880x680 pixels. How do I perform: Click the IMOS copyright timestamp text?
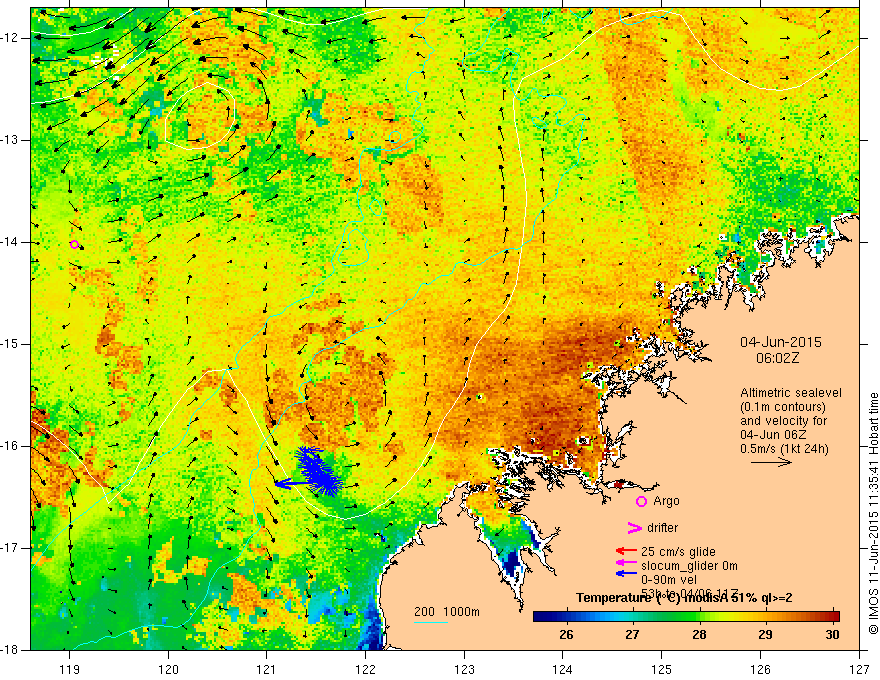tap(873, 513)
